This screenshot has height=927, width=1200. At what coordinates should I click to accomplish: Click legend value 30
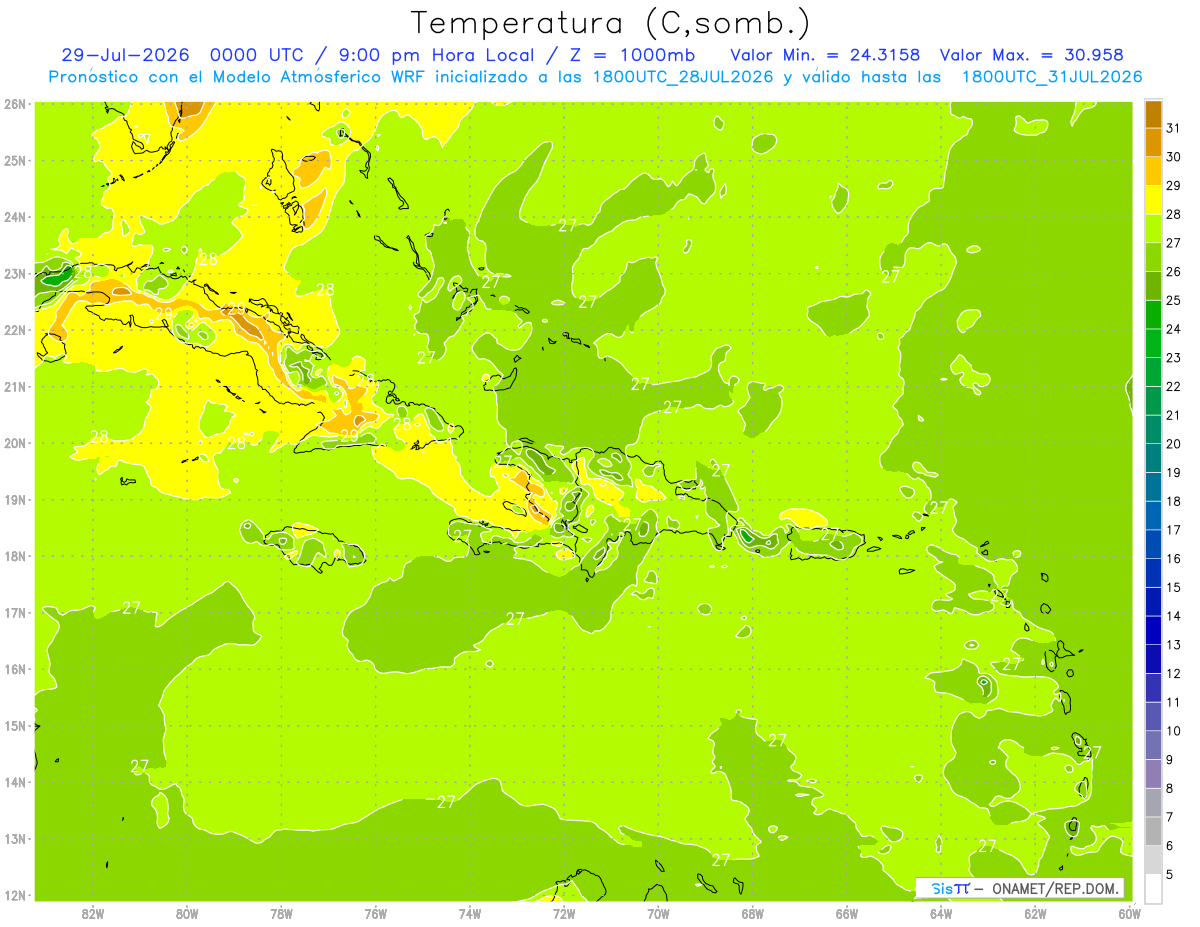1173,157
